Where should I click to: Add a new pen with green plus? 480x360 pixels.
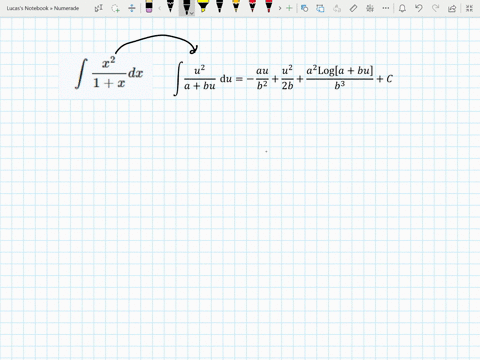pos(289,8)
